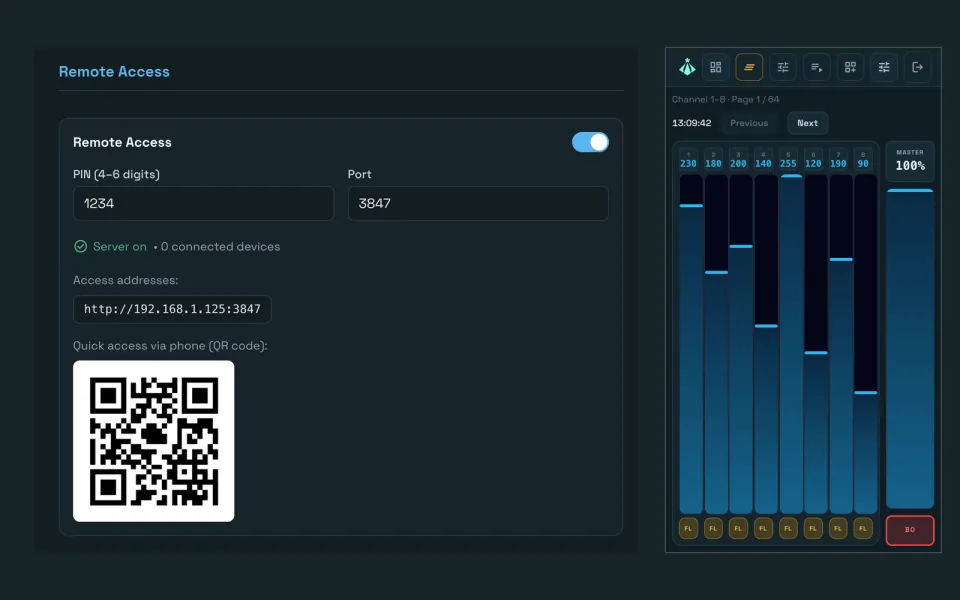Toggle FL flash button for channel 5
960x600 pixels.
[788, 528]
